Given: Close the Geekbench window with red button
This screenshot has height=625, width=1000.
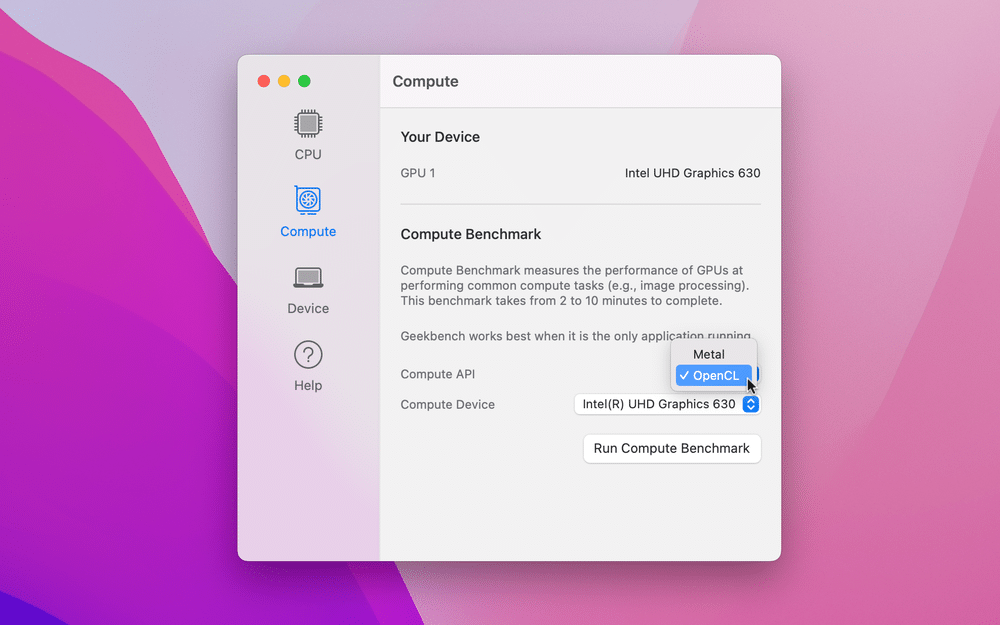Looking at the screenshot, I should (264, 81).
